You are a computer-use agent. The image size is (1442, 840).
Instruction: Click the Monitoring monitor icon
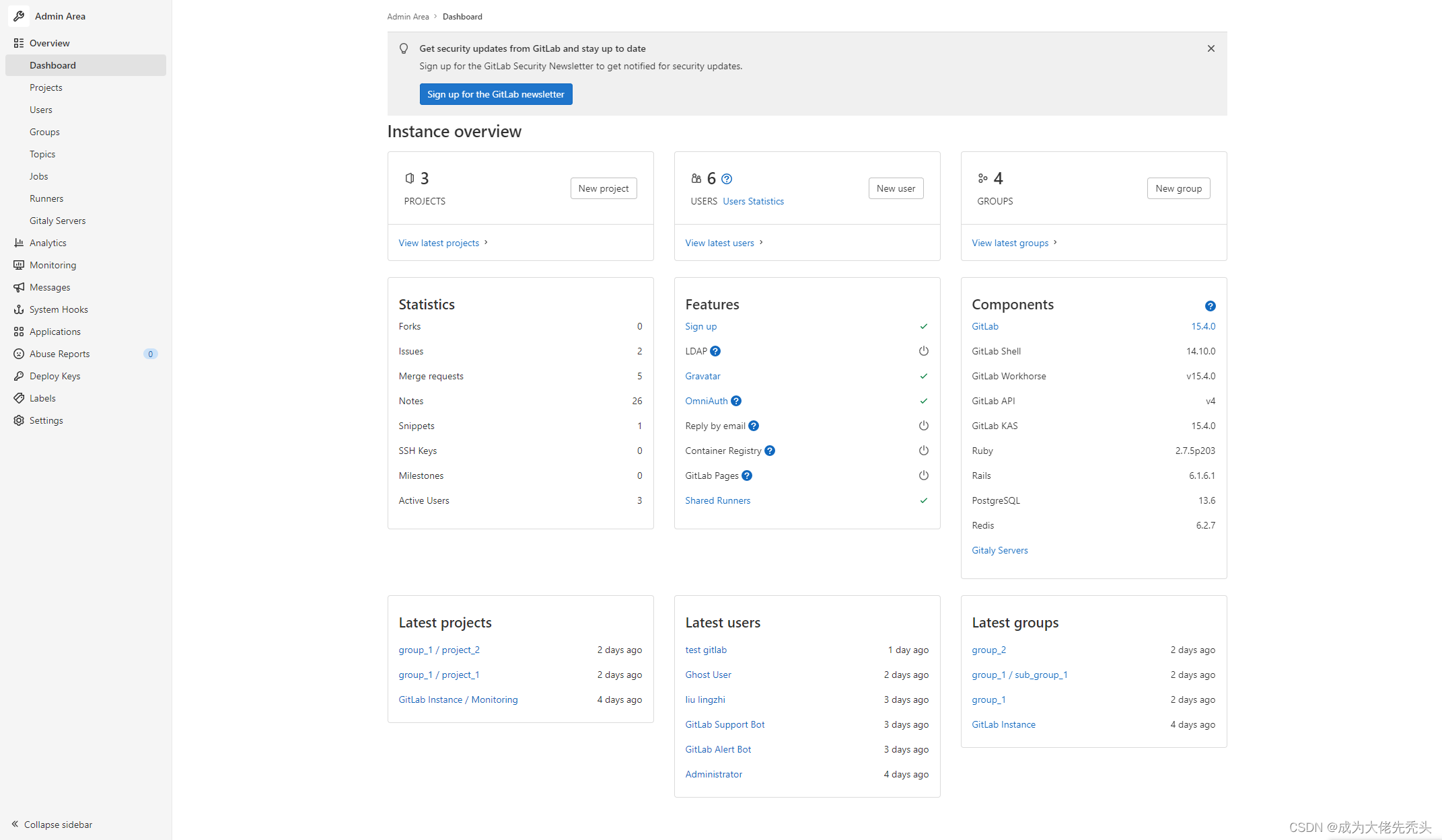tap(19, 265)
